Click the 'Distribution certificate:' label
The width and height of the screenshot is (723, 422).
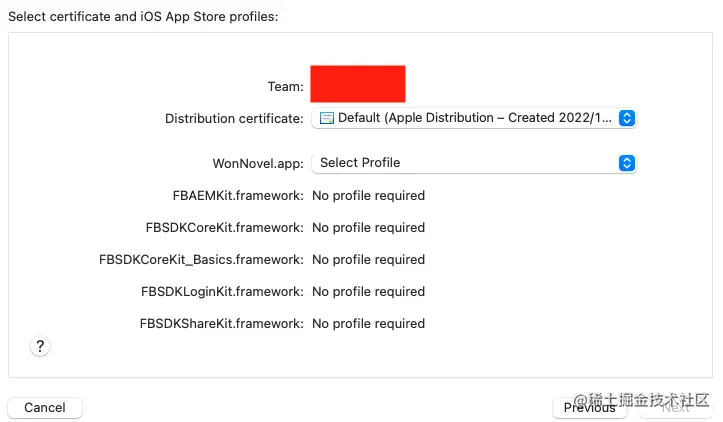tap(234, 119)
